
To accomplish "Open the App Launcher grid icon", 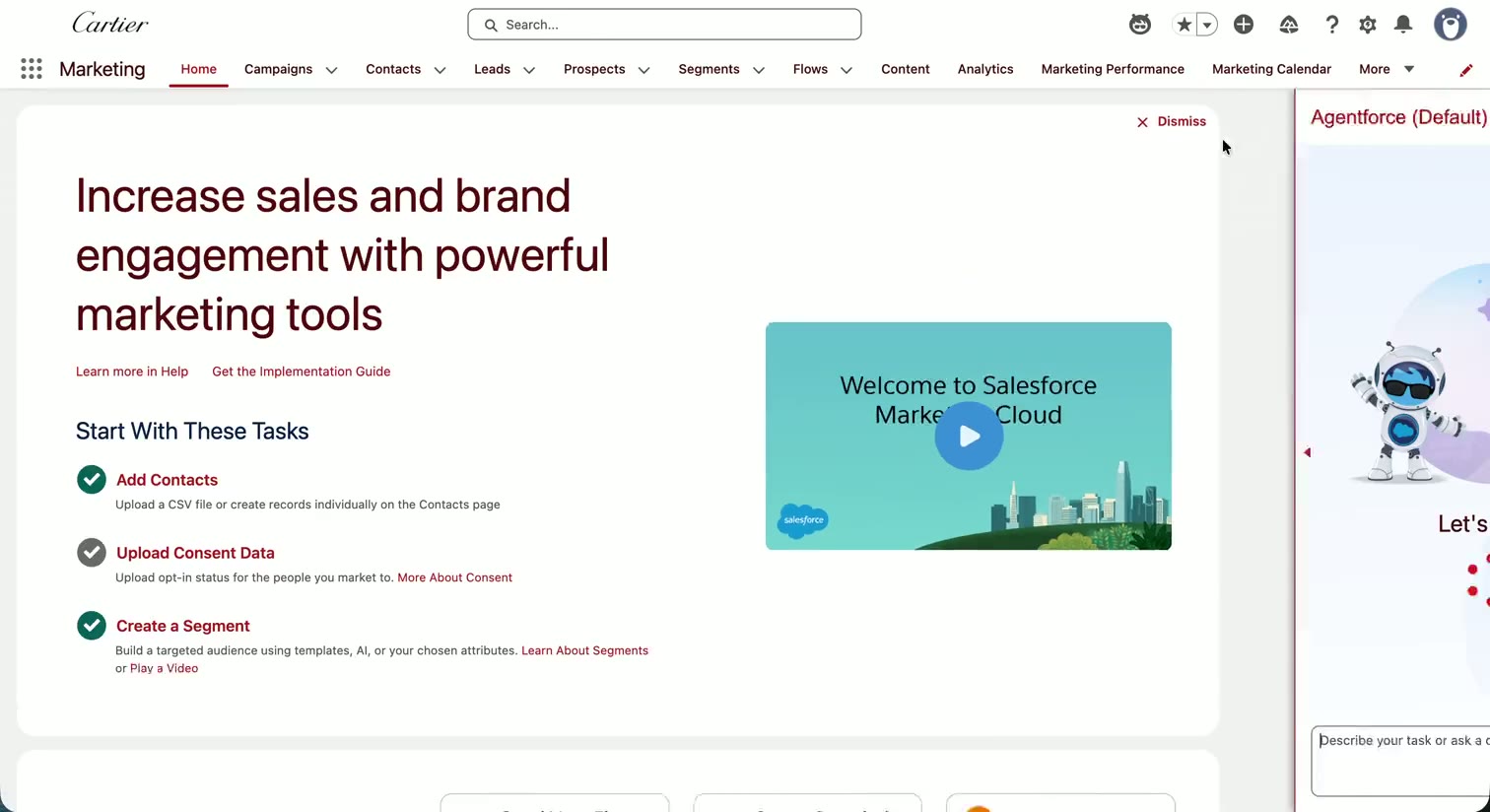I will tap(32, 69).
